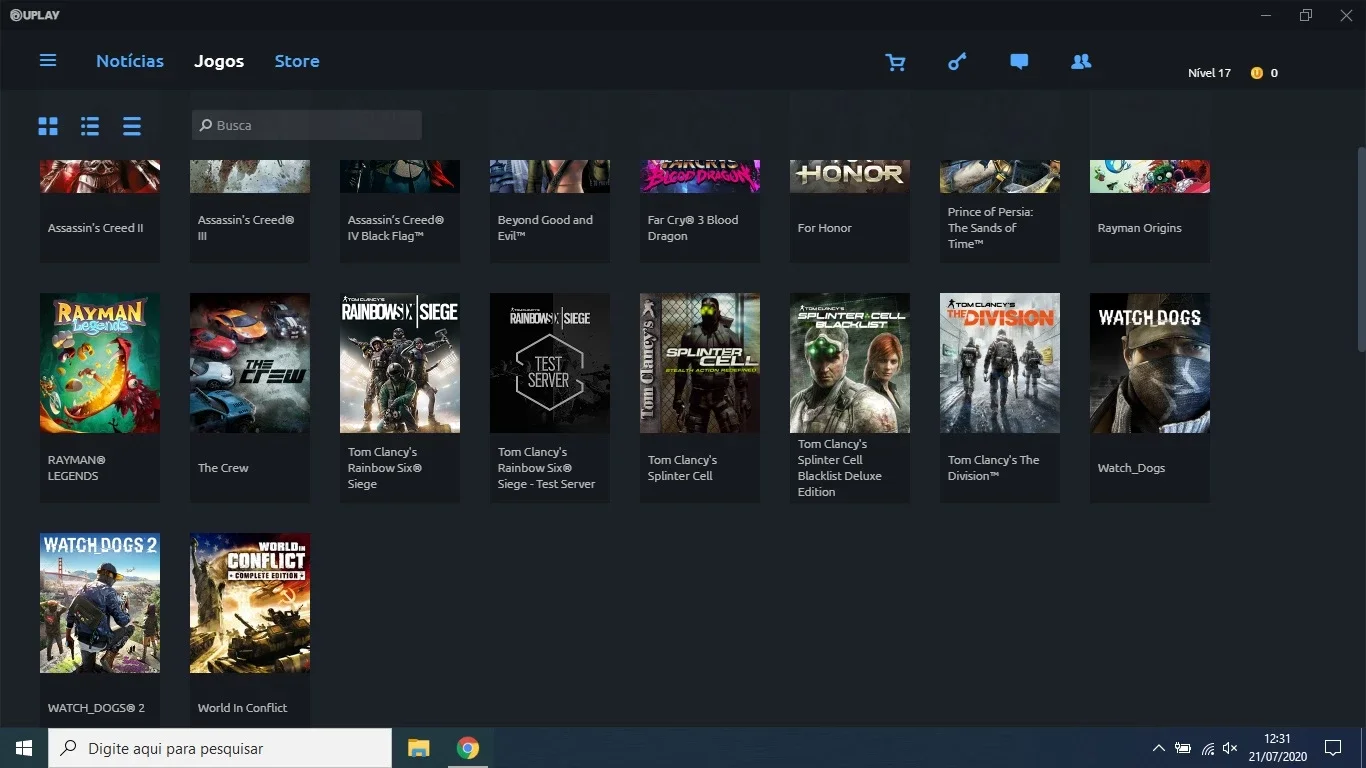The image size is (1366, 768).
Task: Open Splinter Cell Blacklist cover
Action: [850, 363]
